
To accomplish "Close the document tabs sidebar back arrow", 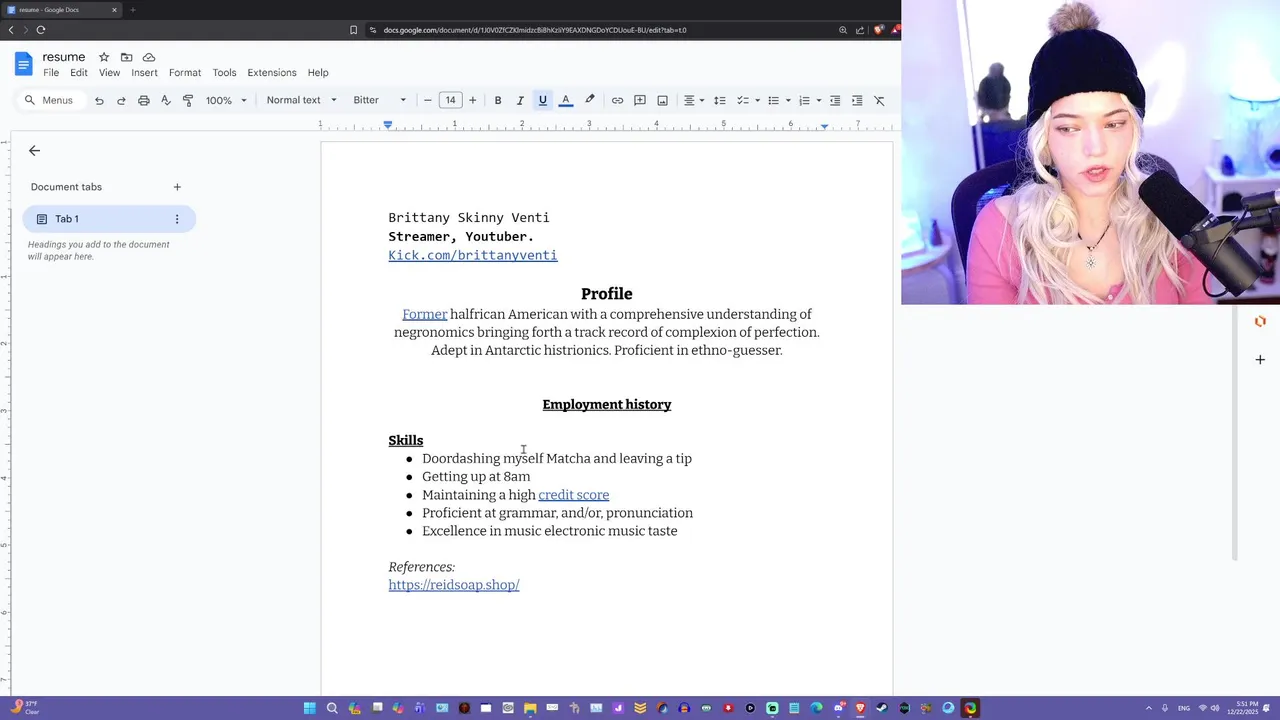I will tap(34, 151).
